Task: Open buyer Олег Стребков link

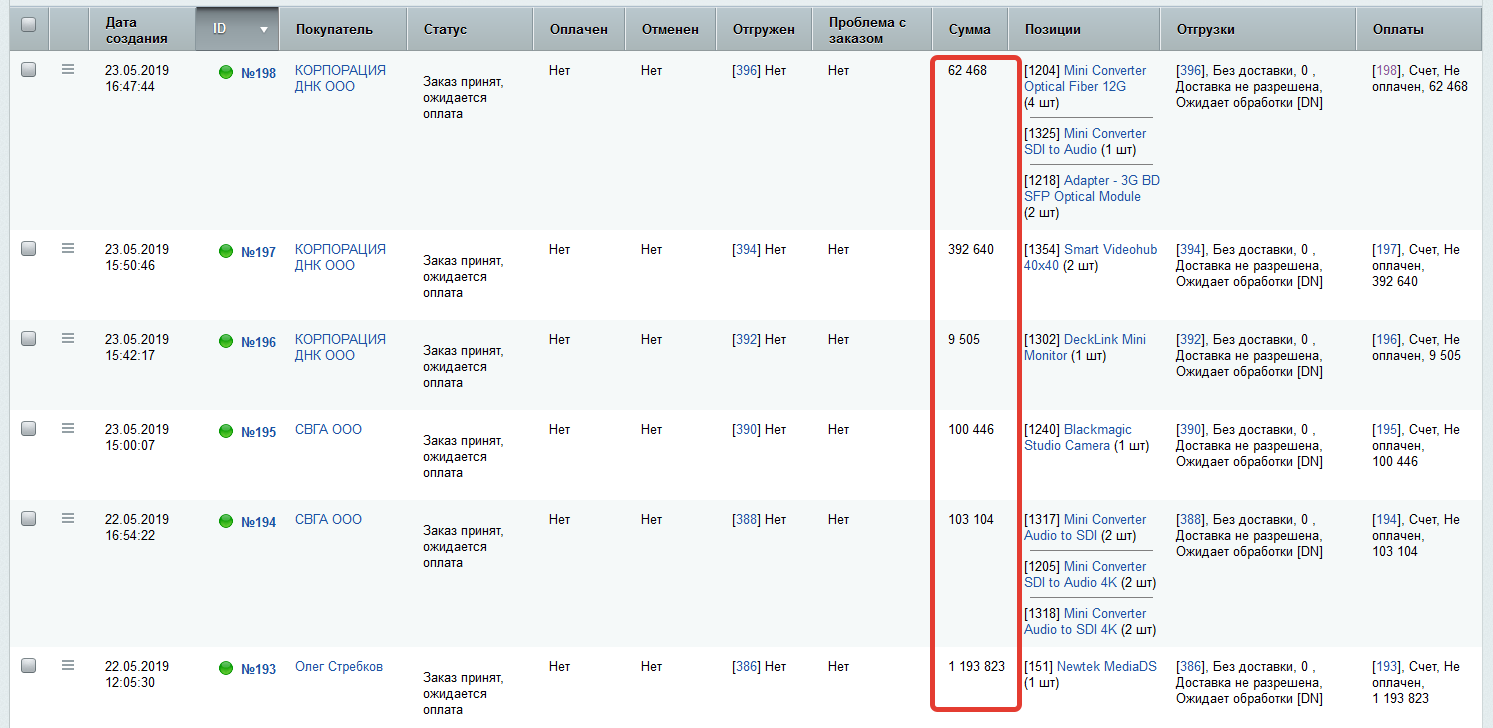Action: [338, 666]
